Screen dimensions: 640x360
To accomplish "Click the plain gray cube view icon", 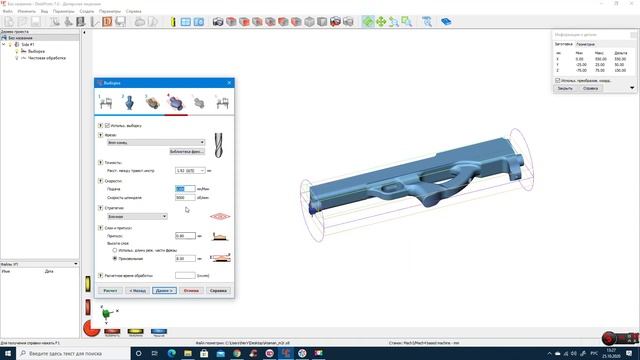I will coord(309,22).
